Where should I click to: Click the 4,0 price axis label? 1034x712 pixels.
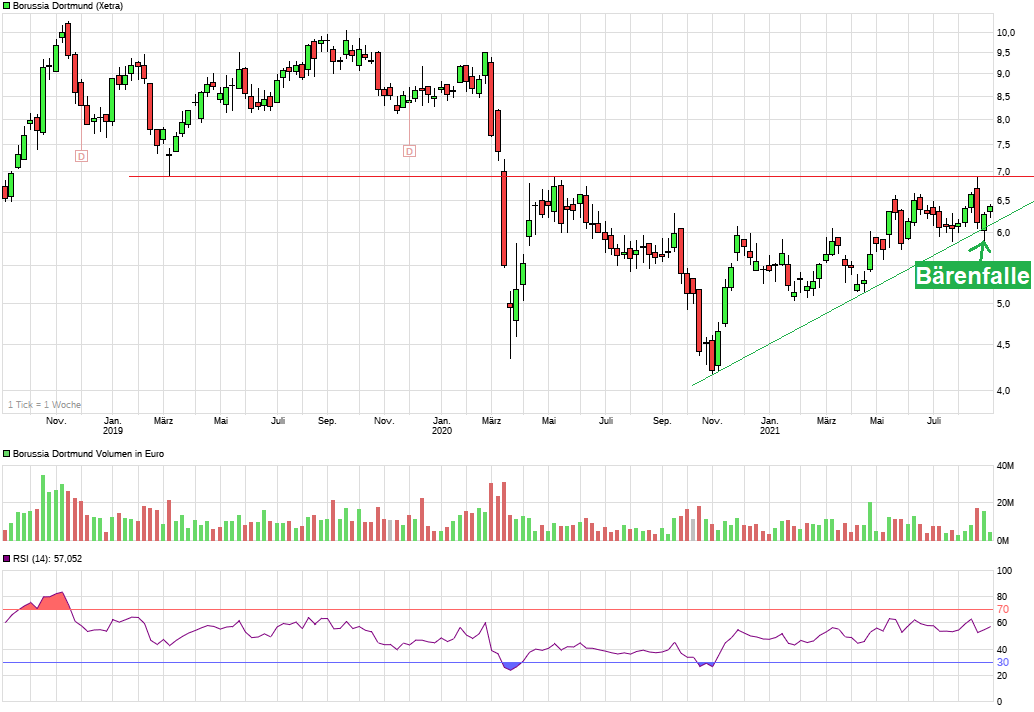point(1003,391)
